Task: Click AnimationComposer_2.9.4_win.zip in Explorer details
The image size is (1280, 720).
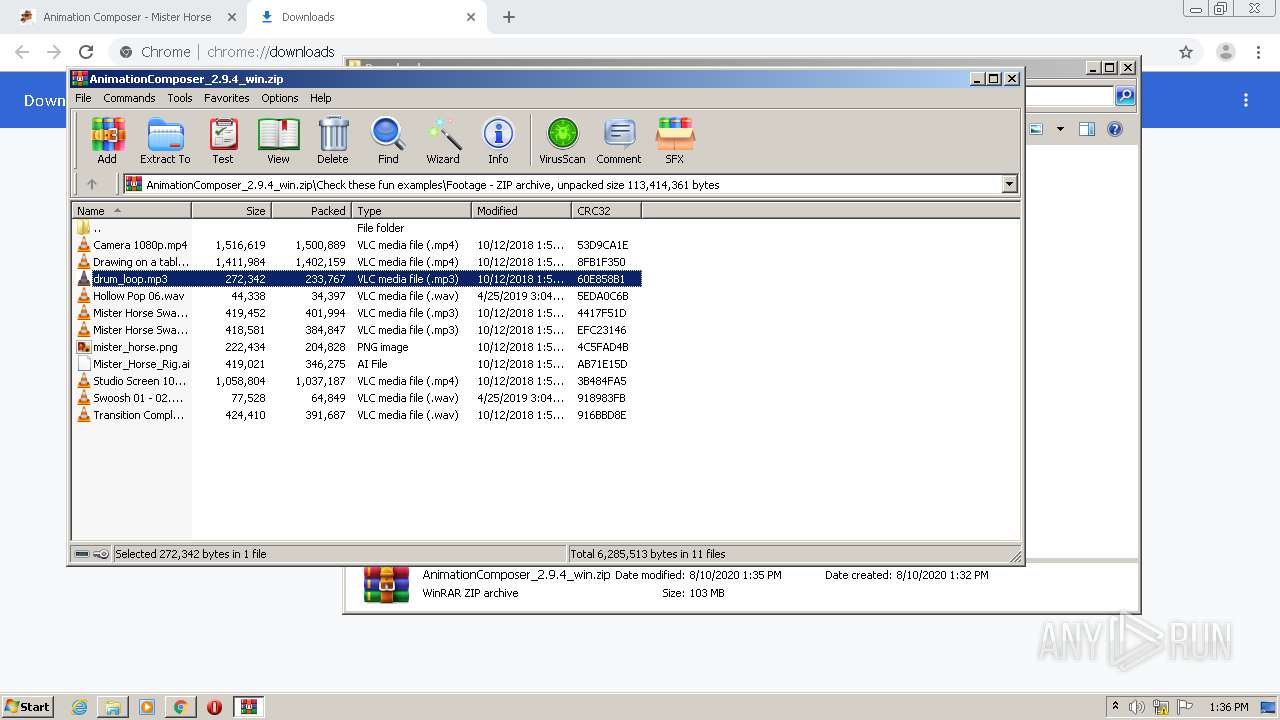Action: (516, 575)
